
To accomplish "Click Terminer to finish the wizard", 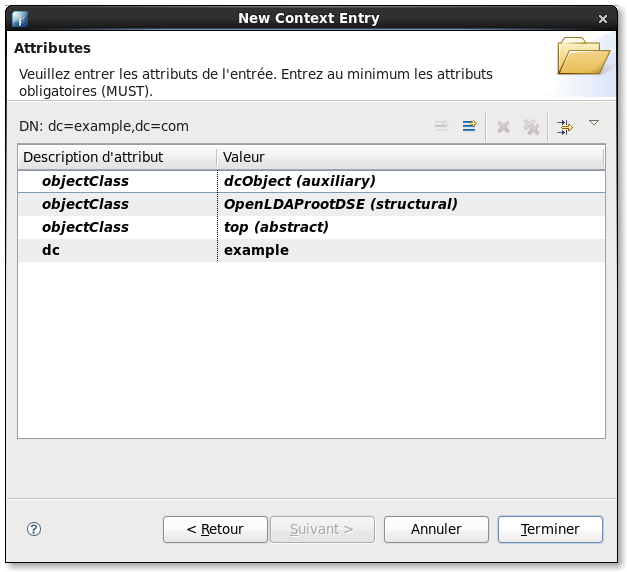I will 550,529.
